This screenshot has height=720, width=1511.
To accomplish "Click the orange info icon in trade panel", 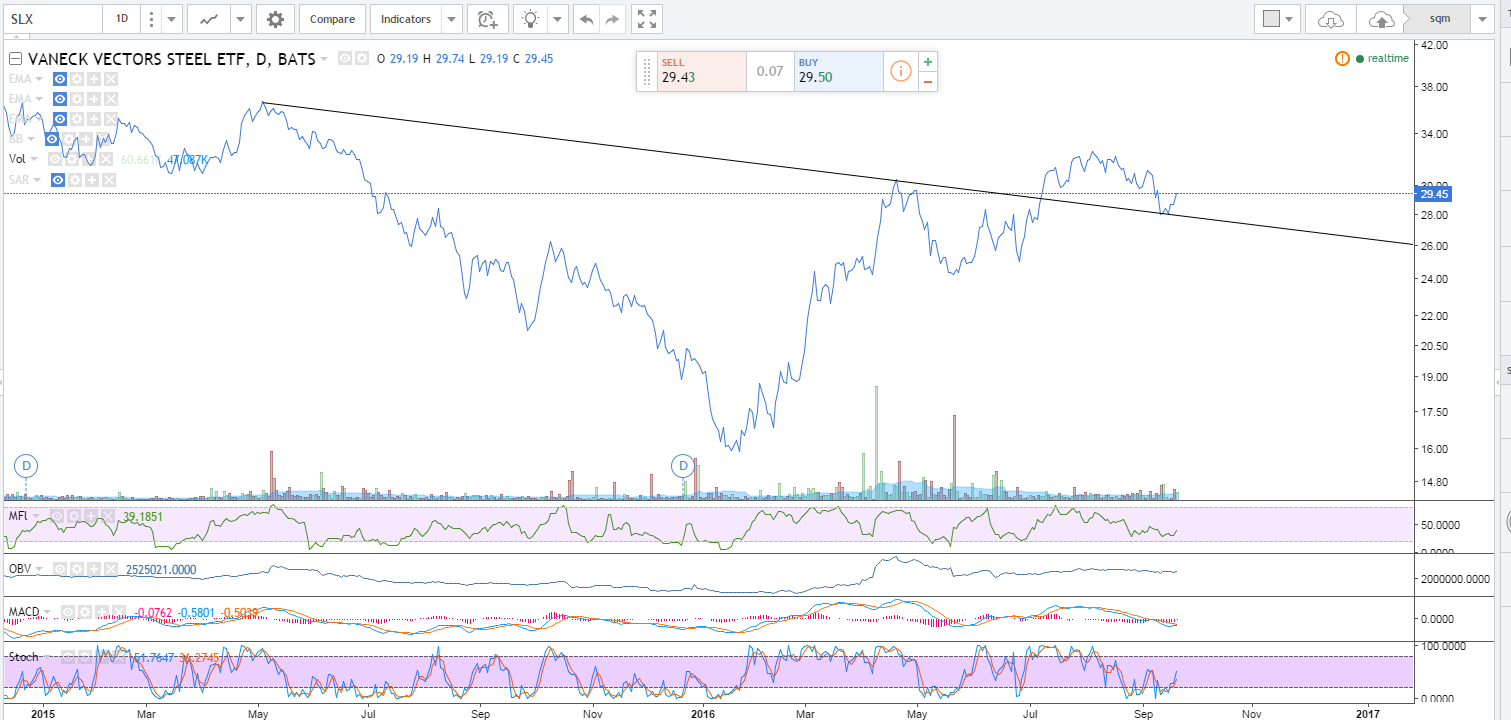I will [x=900, y=71].
